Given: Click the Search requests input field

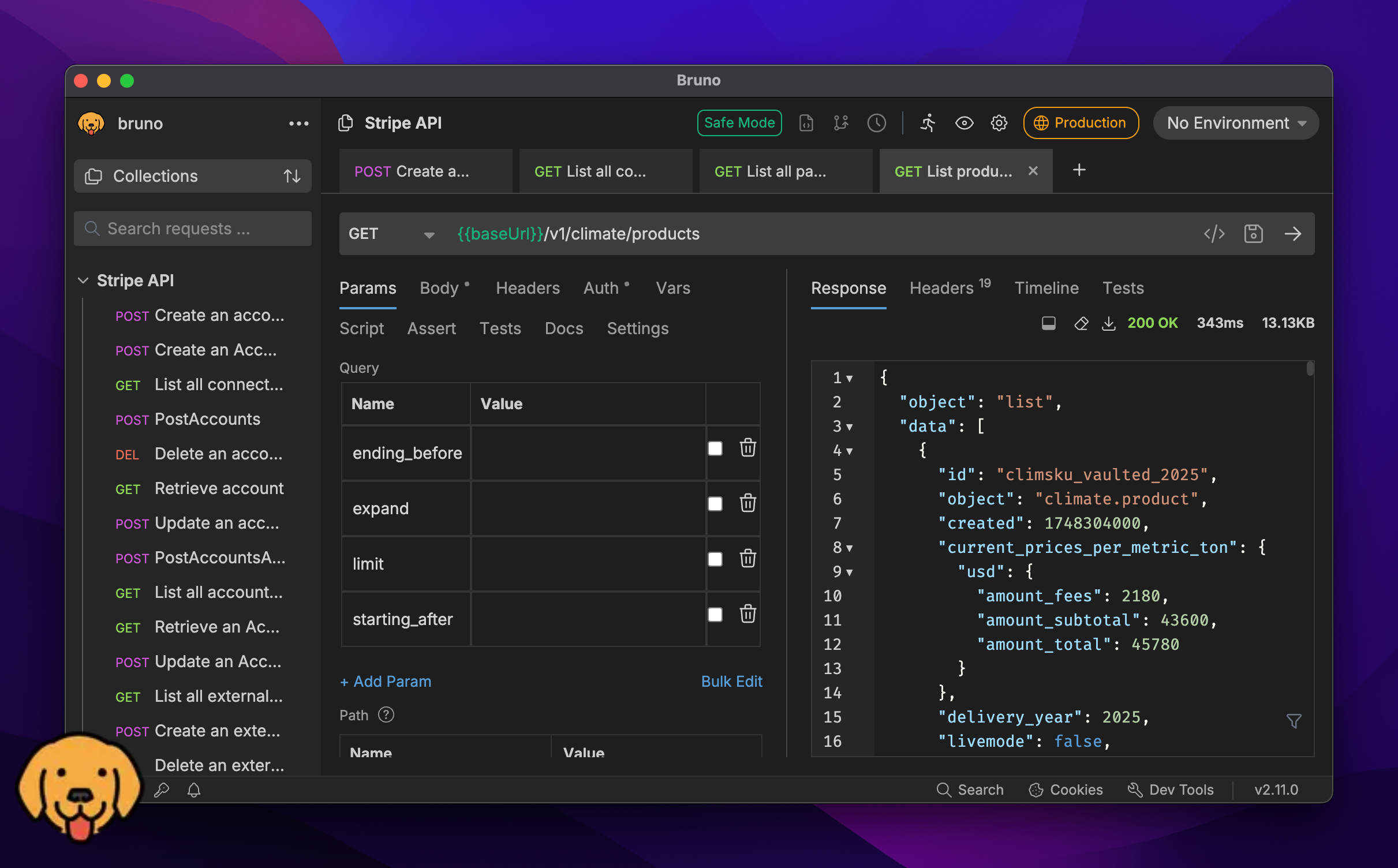Looking at the screenshot, I should pyautogui.click(x=193, y=229).
